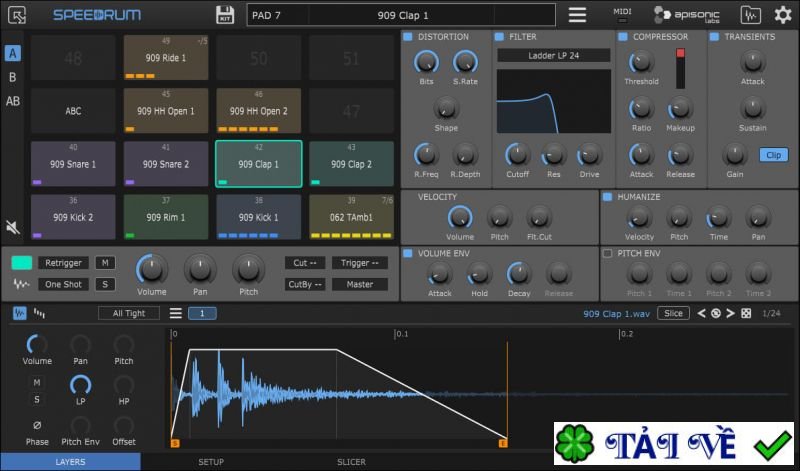Open the Master output dropdown

coord(360,284)
